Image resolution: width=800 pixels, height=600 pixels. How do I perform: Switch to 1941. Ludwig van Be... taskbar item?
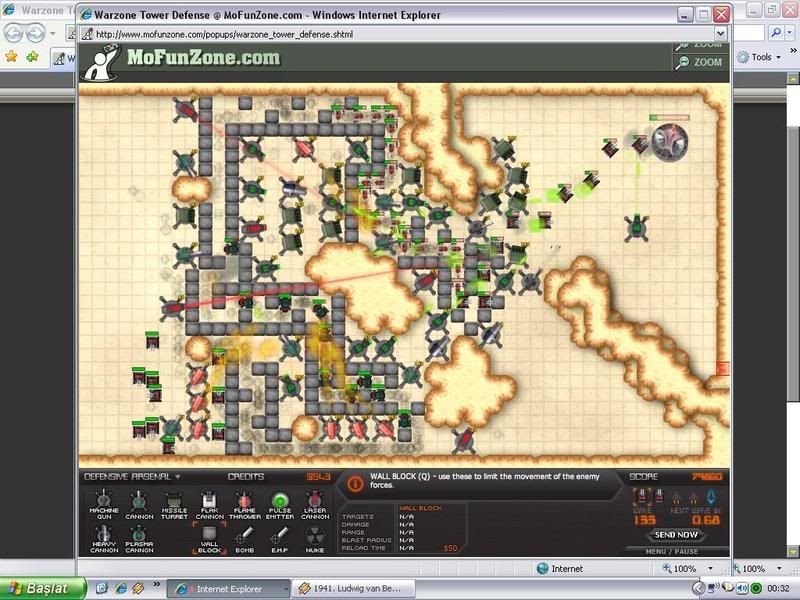353,589
